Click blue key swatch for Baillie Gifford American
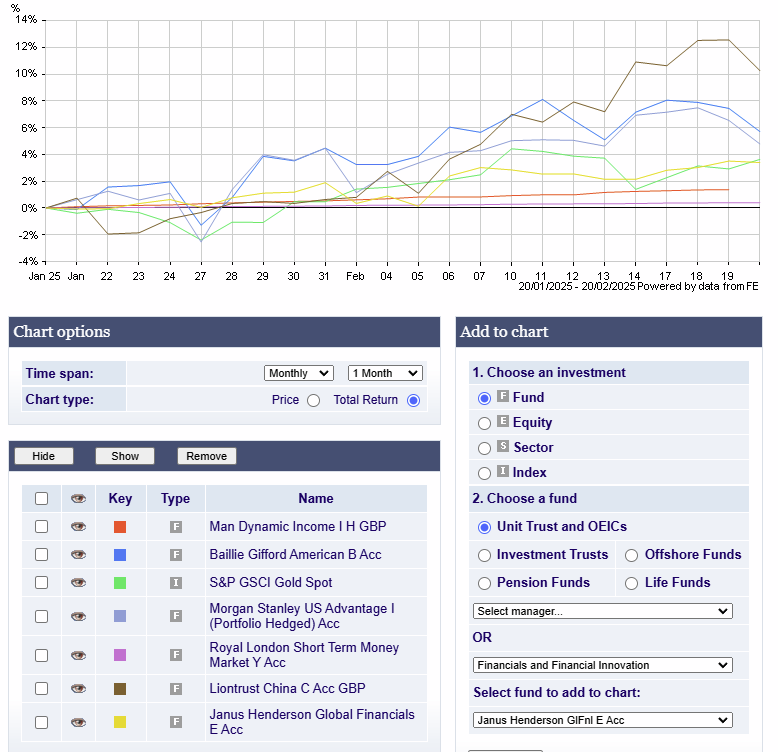778x752 pixels. click(120, 555)
